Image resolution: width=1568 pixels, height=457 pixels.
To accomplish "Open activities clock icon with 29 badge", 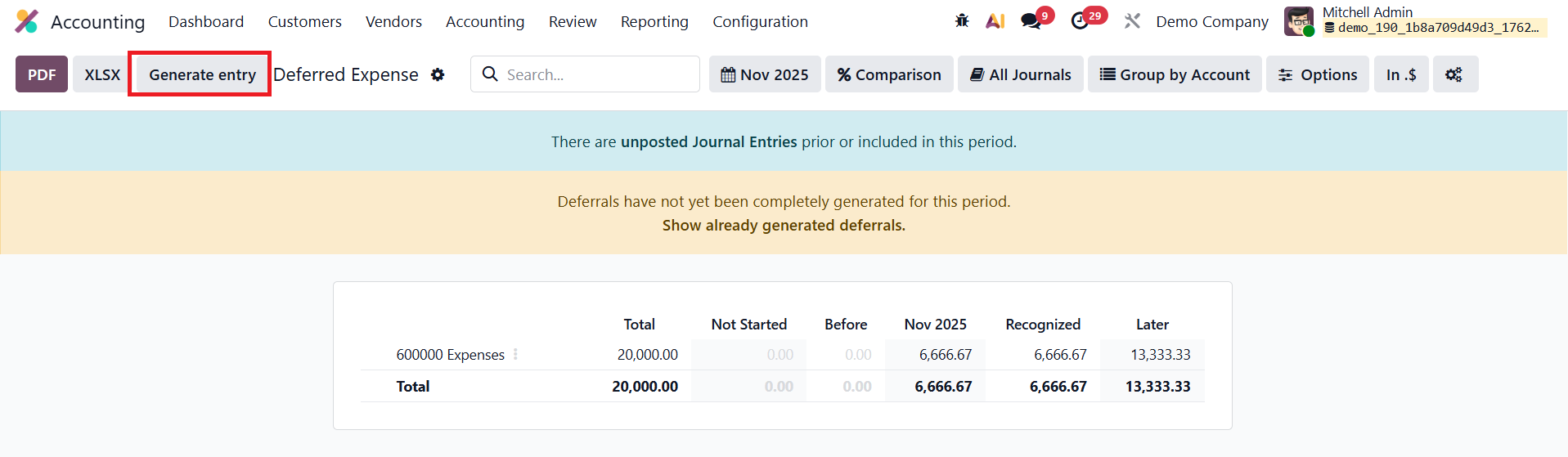I will (x=1080, y=21).
